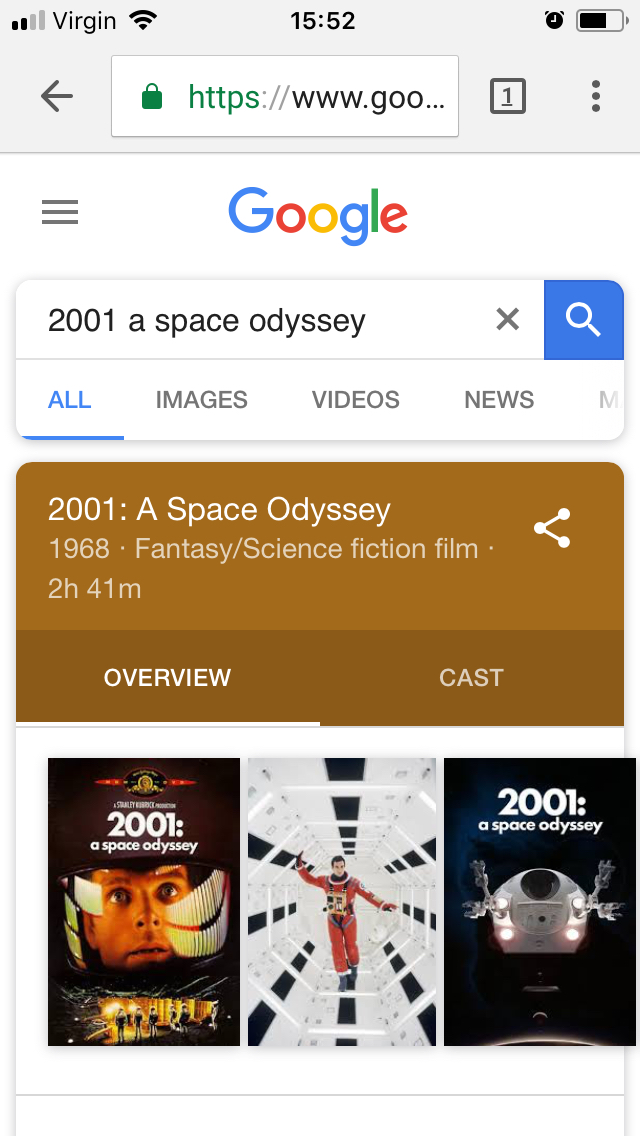Open the Google hamburger menu
Image resolution: width=640 pixels, height=1136 pixels.
tap(60, 212)
